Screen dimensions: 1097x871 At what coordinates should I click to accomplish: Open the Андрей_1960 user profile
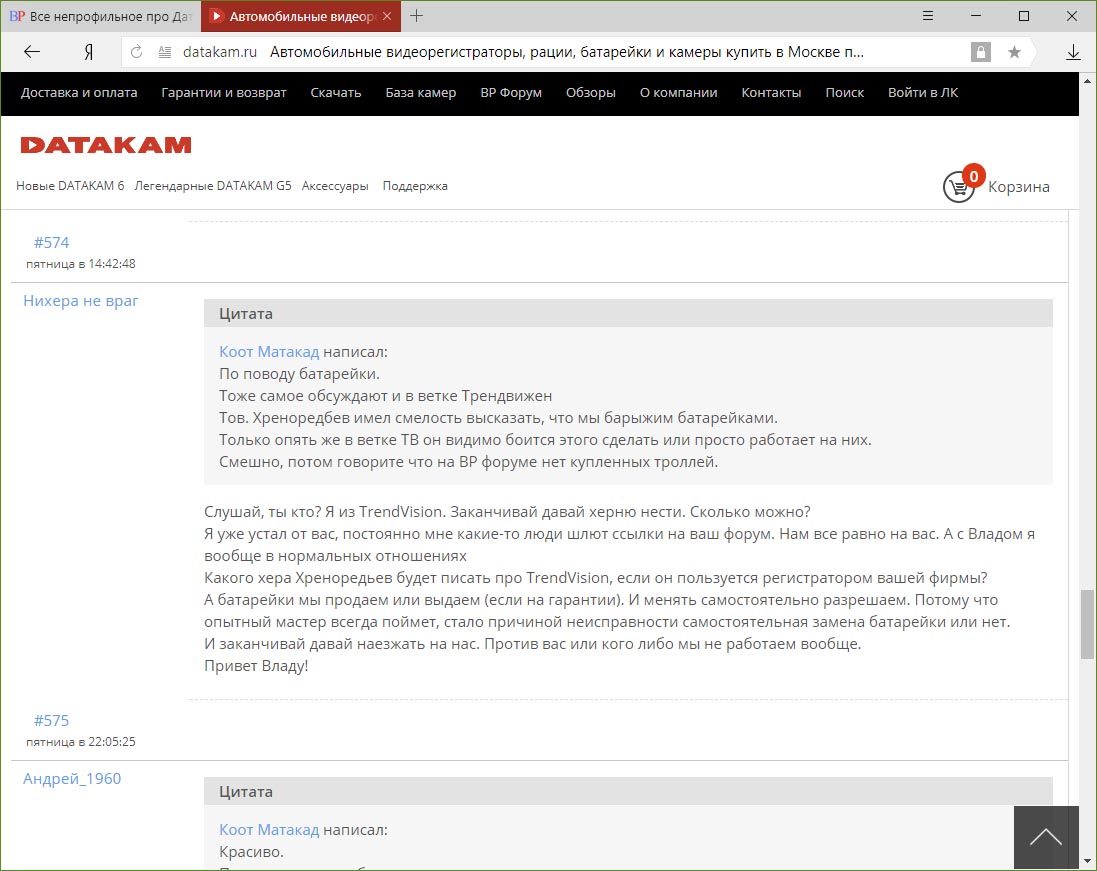[x=72, y=778]
